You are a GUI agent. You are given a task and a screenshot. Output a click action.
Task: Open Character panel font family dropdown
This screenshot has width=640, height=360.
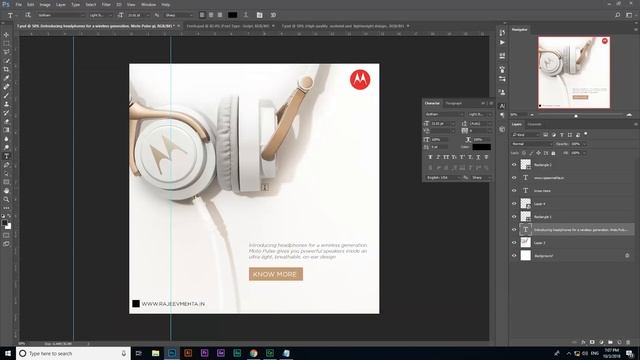444,114
